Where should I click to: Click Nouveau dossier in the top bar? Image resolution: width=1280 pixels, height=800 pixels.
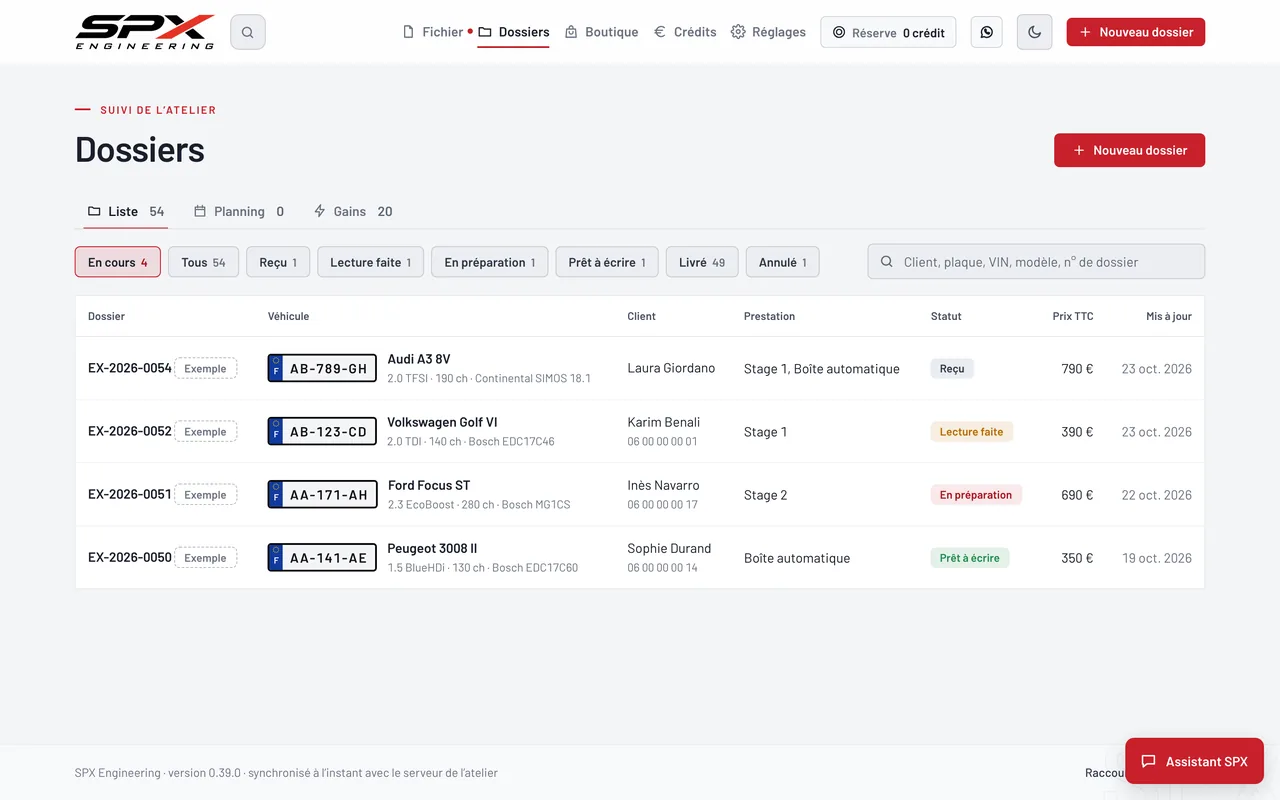tap(1136, 32)
